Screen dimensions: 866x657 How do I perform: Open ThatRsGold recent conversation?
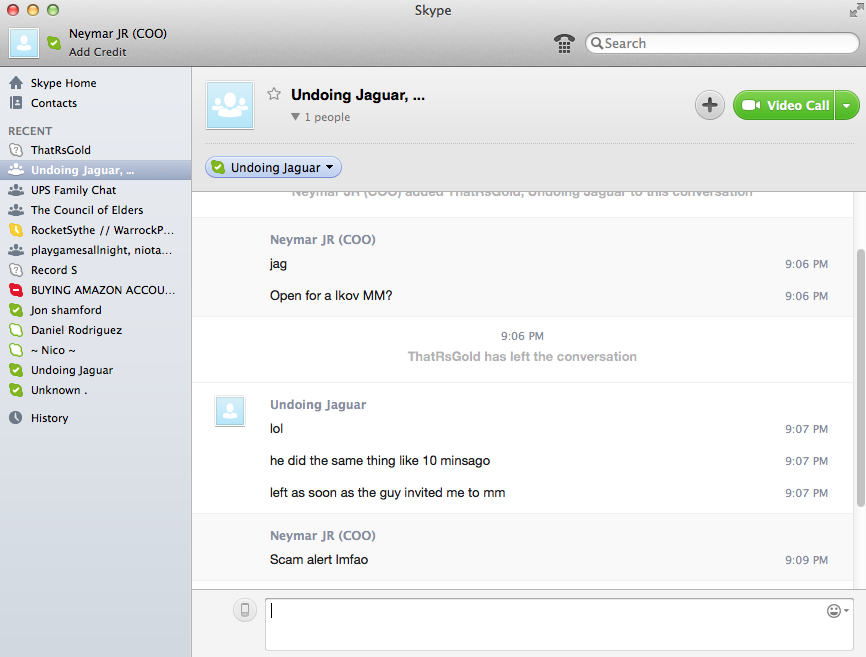tap(96, 150)
